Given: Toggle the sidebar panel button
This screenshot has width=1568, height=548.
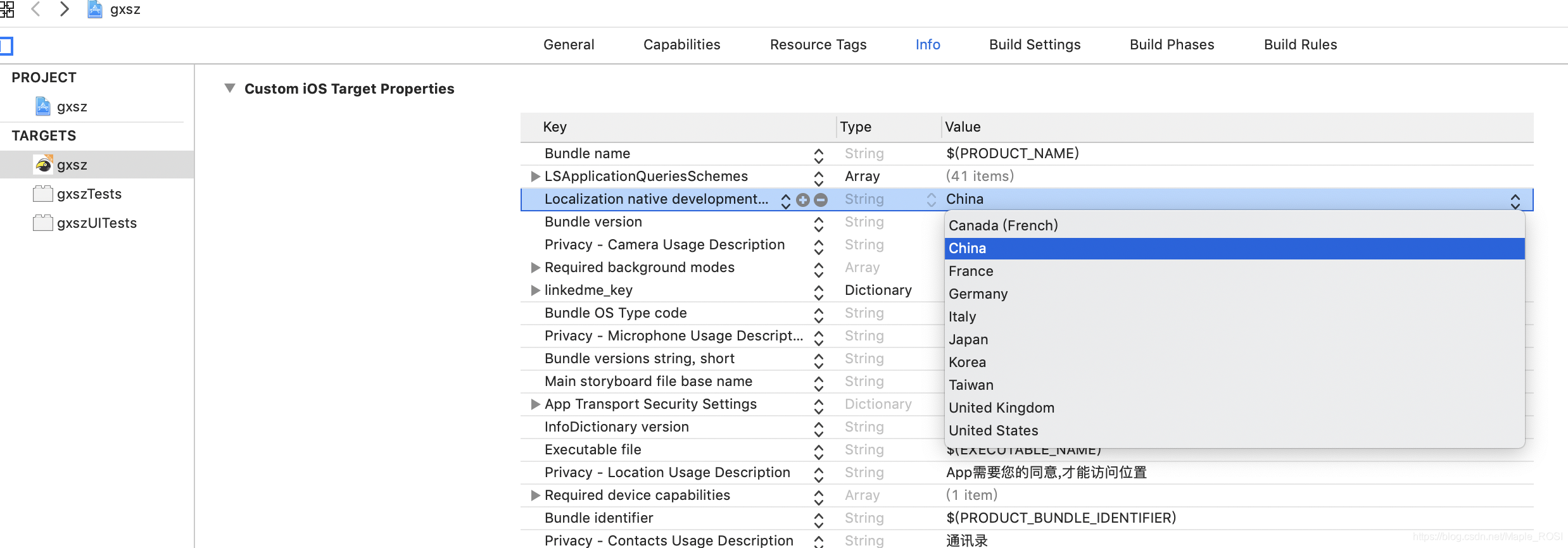Looking at the screenshot, I should (x=6, y=46).
